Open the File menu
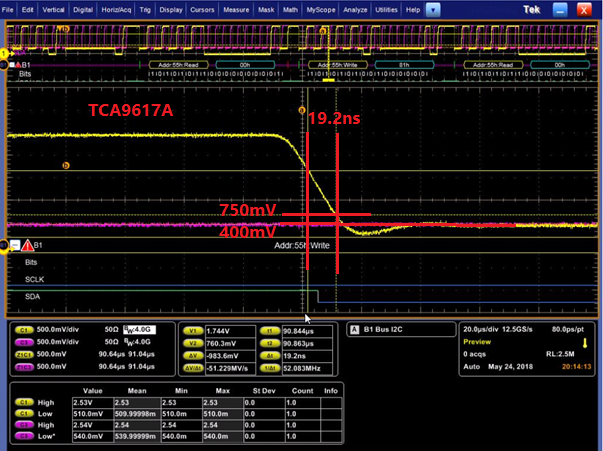 click(8, 10)
